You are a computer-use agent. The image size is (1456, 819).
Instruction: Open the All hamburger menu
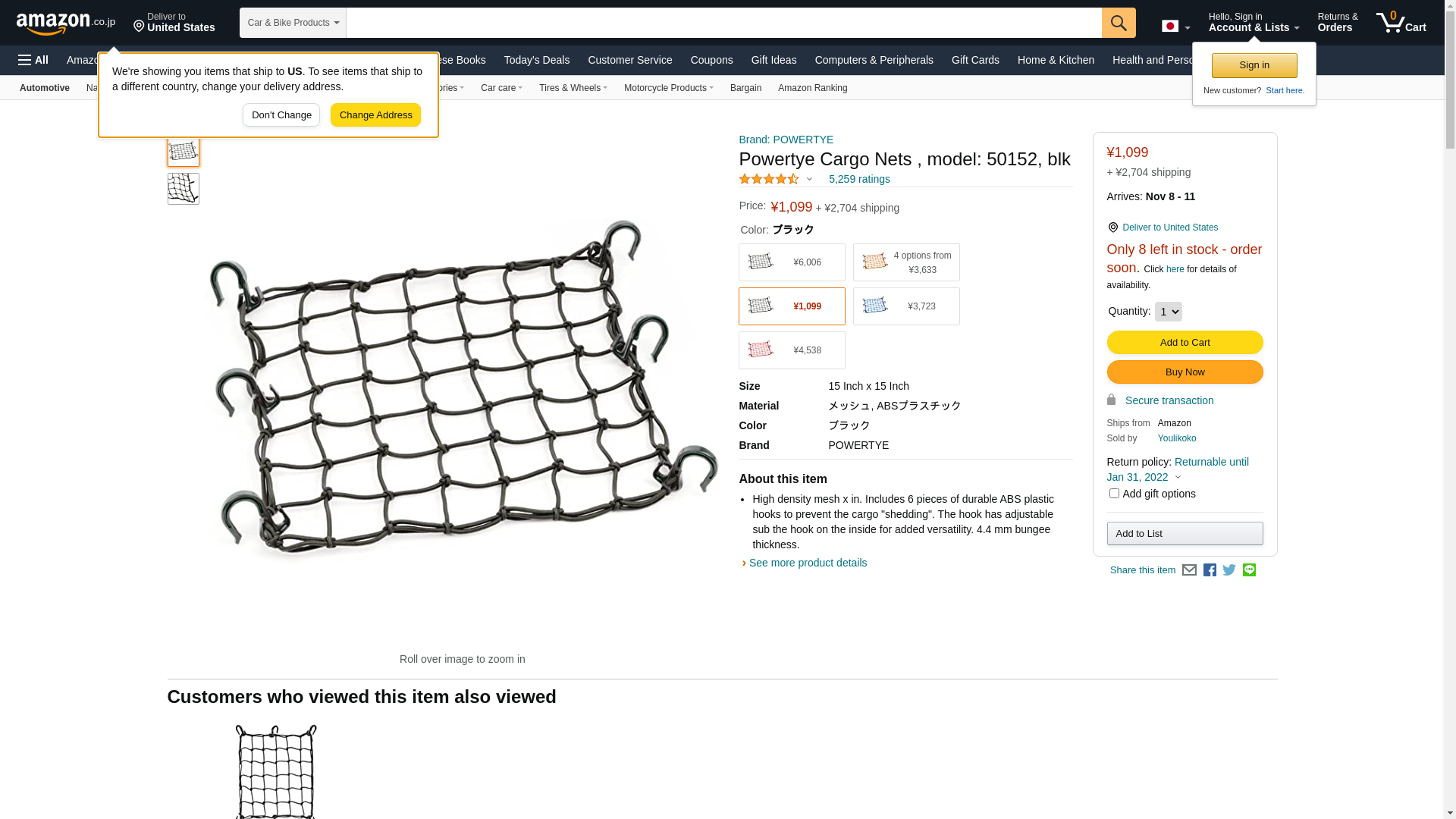click(x=33, y=60)
